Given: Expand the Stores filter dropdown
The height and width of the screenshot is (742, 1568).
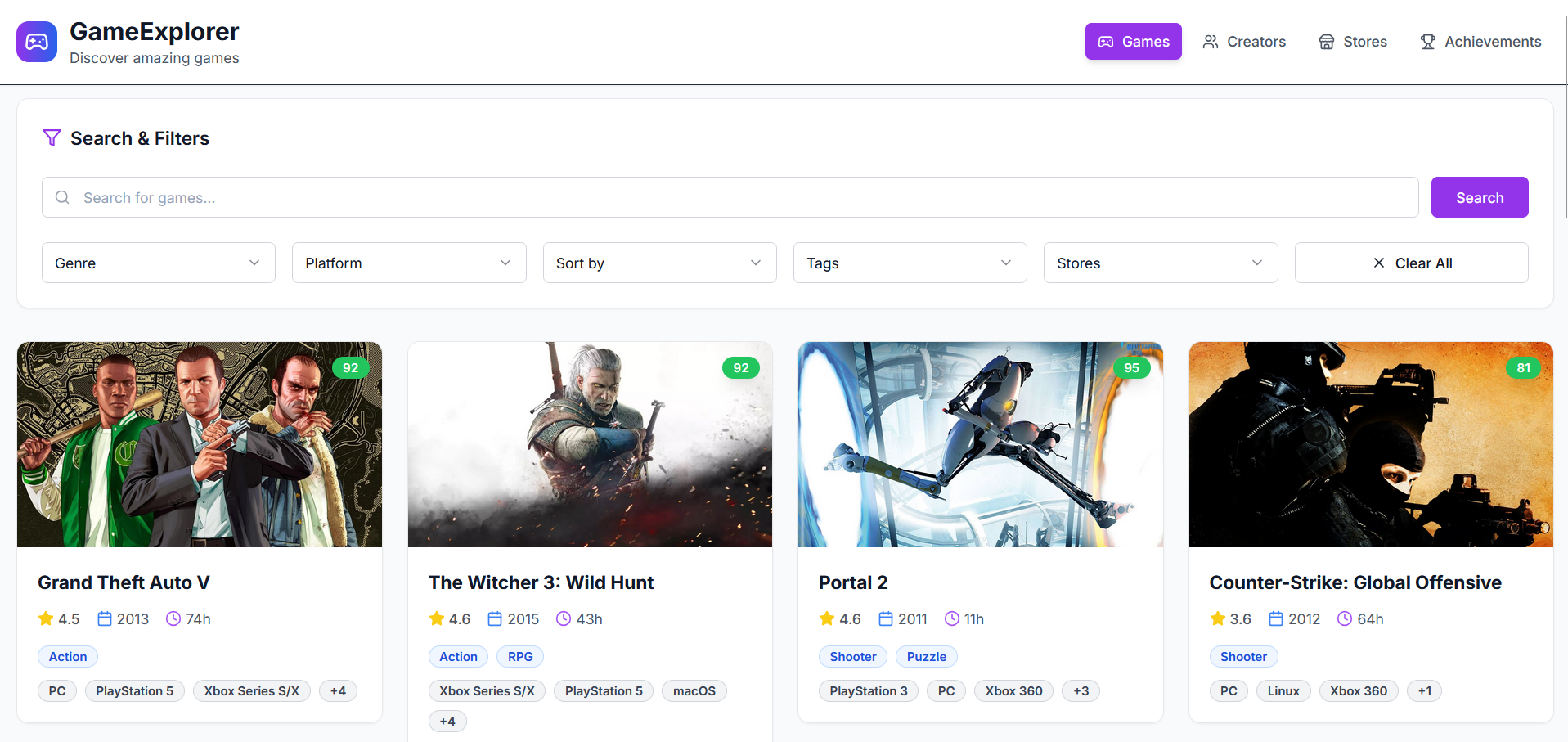Looking at the screenshot, I should click(1161, 263).
